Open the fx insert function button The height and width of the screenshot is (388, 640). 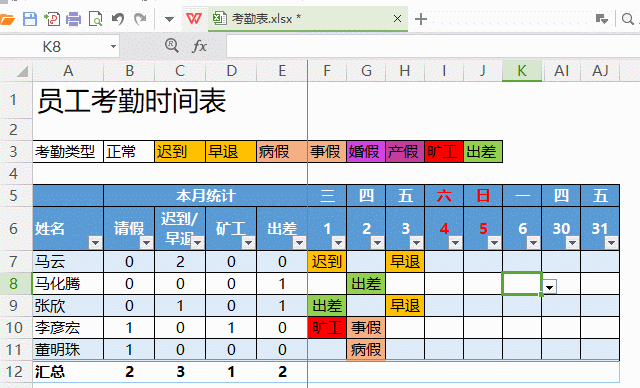pyautogui.click(x=200, y=46)
